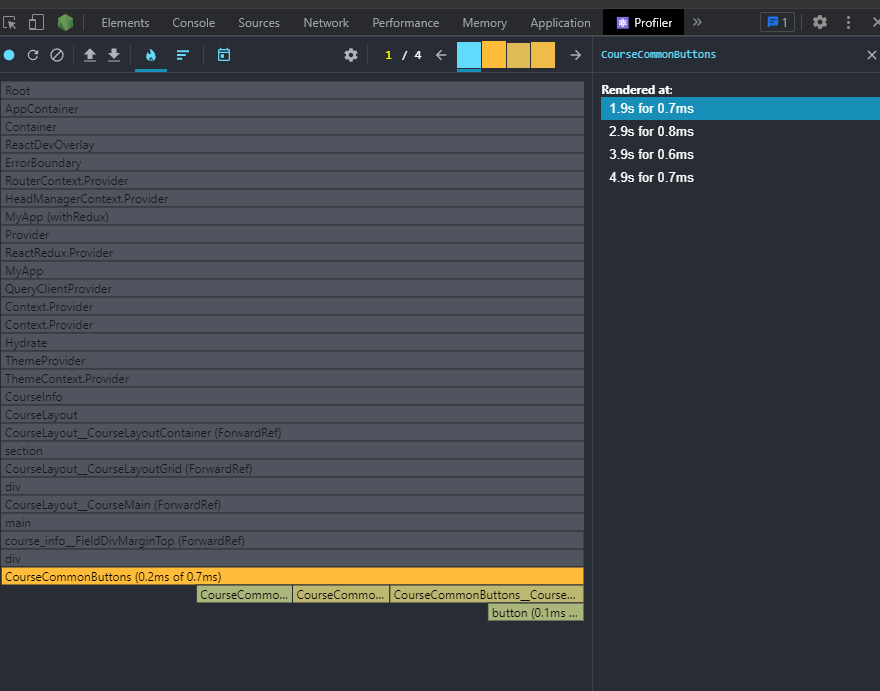Screen dimensions: 880x691
Task: Select the first blue commit bar
Action: click(x=469, y=55)
